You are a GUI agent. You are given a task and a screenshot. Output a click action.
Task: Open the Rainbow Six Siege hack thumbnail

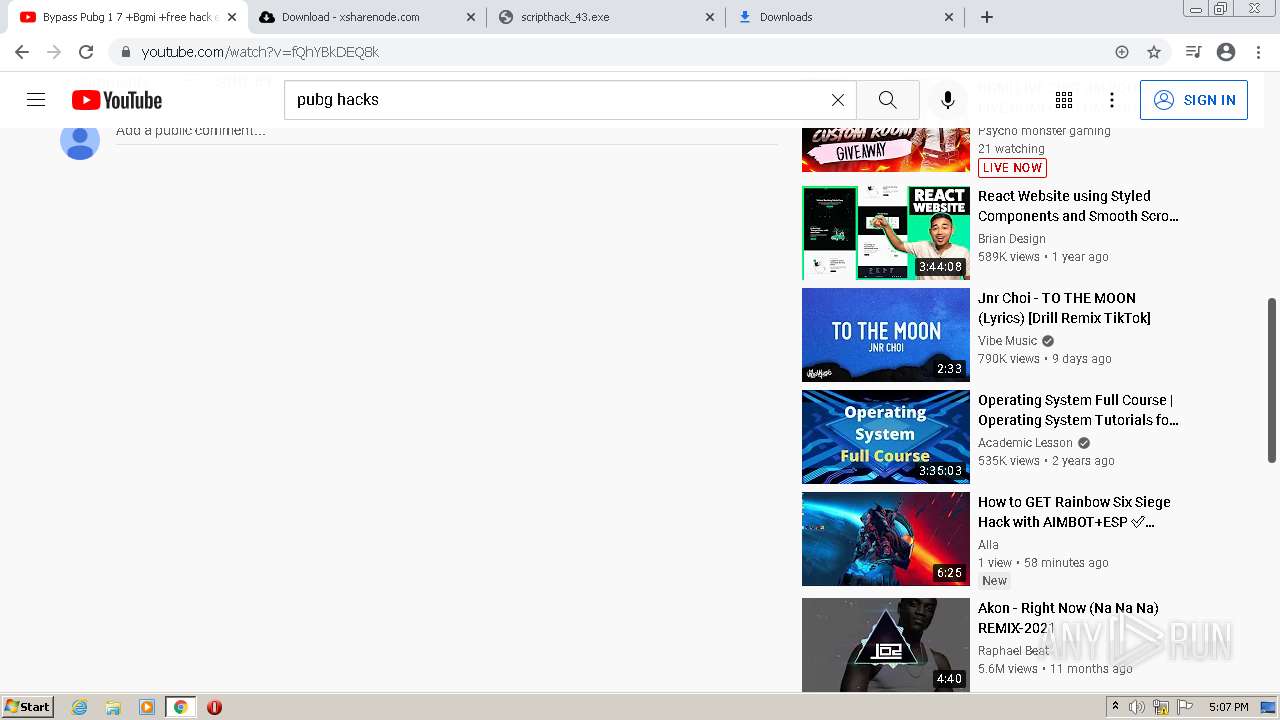pyautogui.click(x=886, y=539)
